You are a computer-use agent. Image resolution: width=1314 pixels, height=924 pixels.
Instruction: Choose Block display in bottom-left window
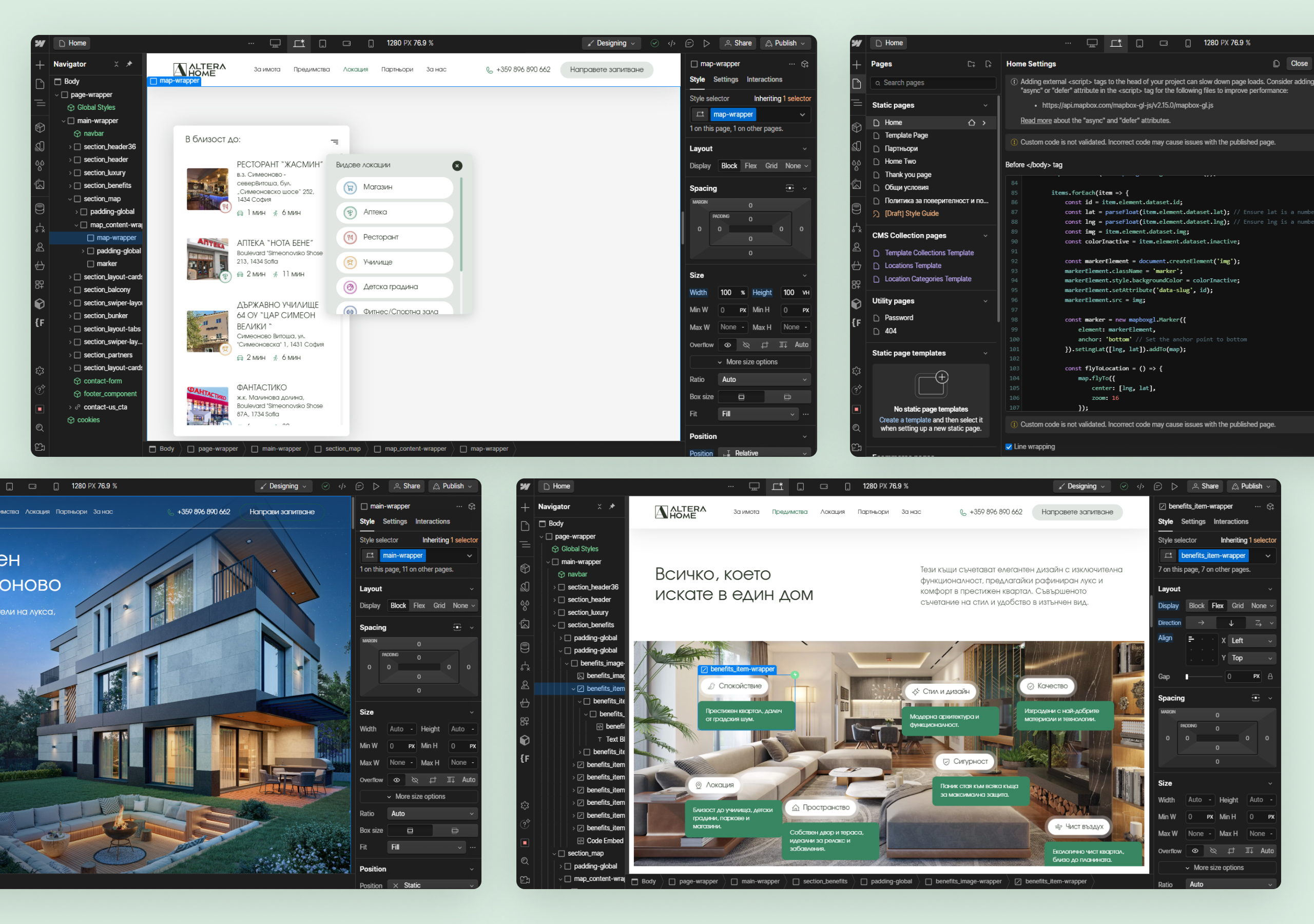pyautogui.click(x=398, y=606)
